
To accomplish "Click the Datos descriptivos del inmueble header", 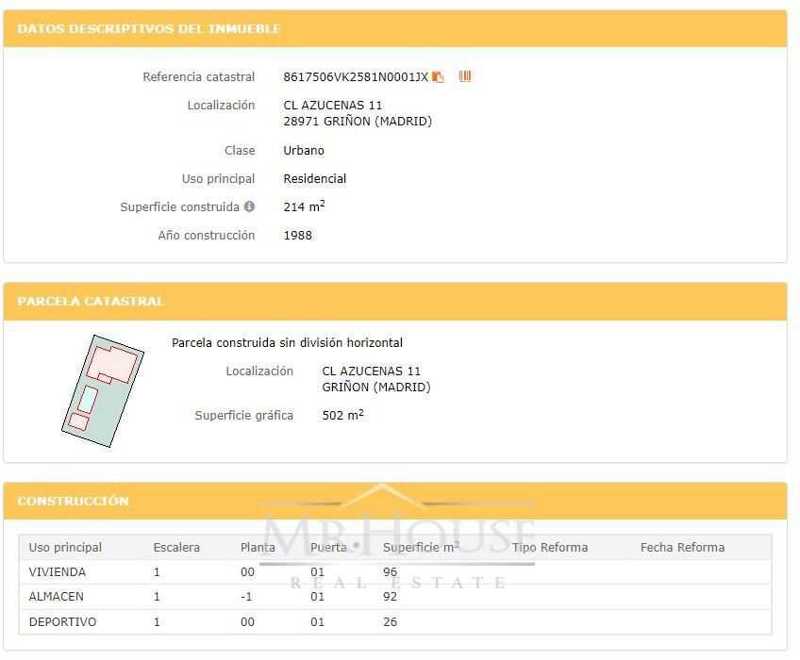I will (149, 29).
